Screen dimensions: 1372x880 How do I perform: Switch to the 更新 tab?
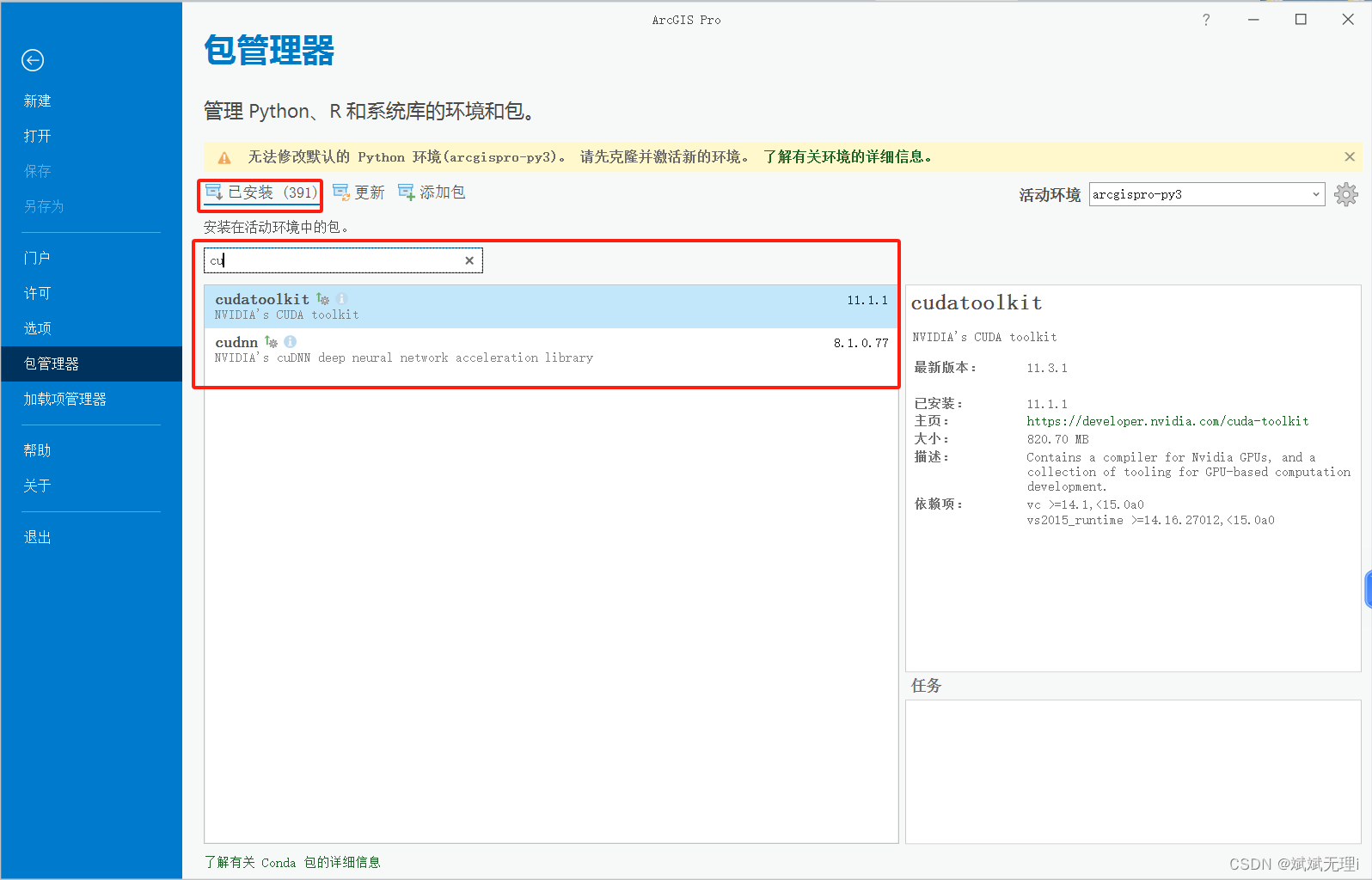[358, 192]
